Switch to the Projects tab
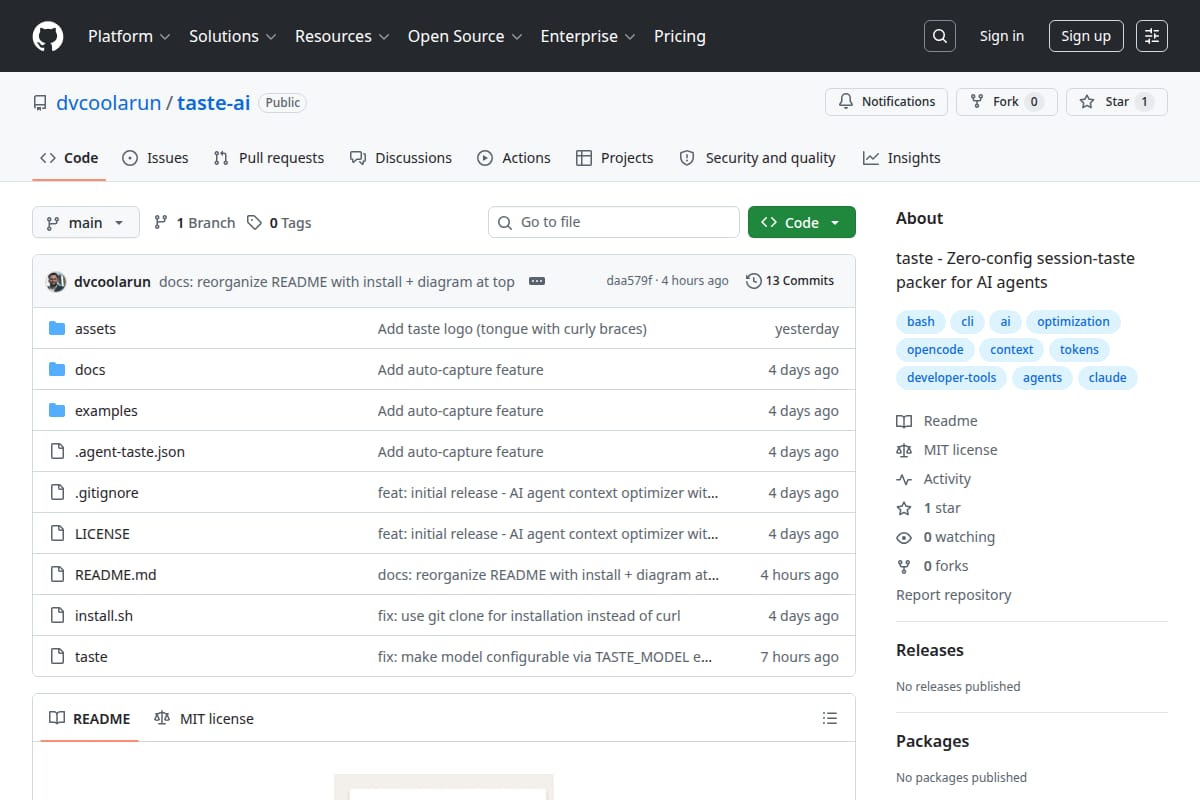Viewport: 1200px width, 800px height. pyautogui.click(x=615, y=158)
